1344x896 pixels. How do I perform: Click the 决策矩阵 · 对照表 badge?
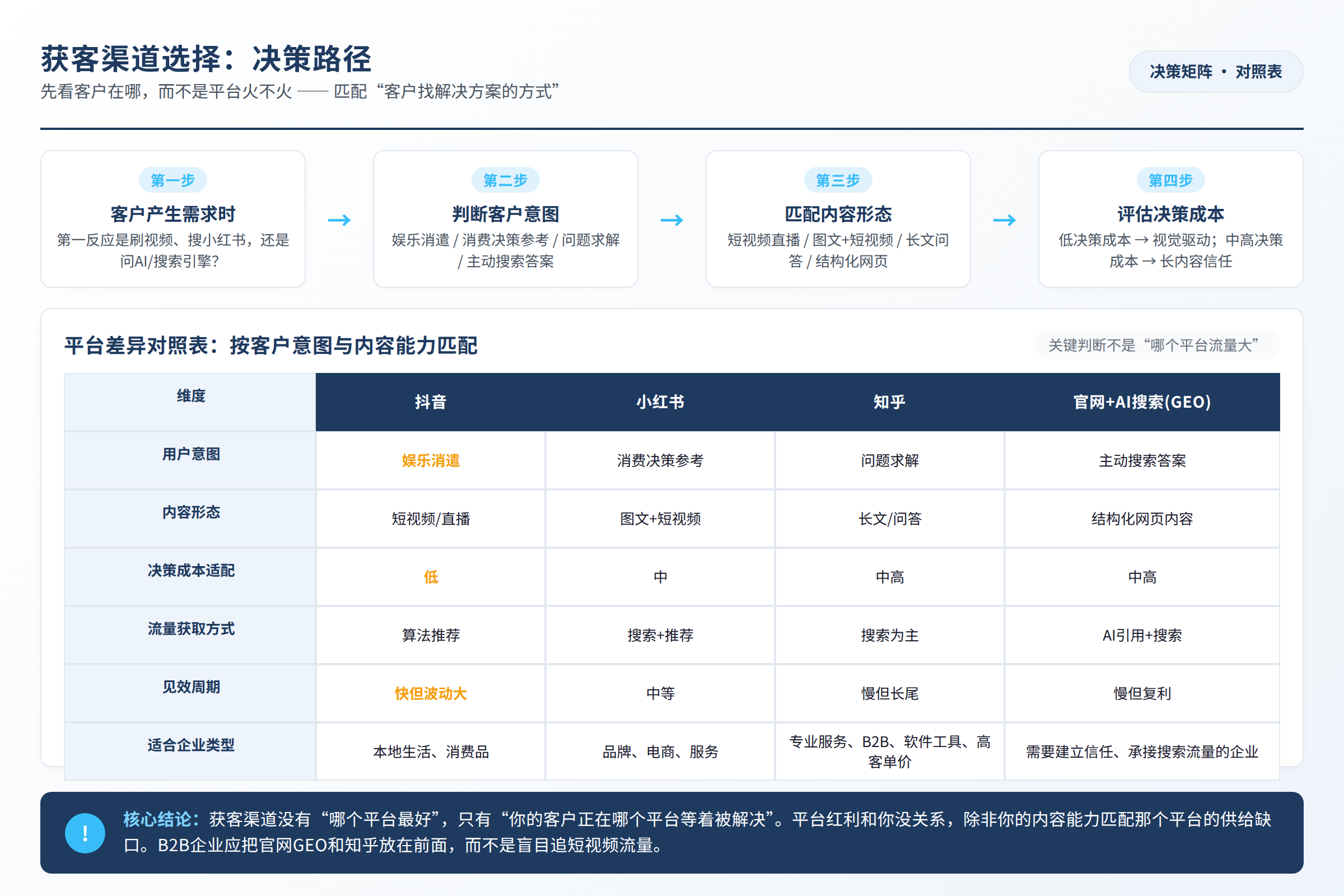1215,72
